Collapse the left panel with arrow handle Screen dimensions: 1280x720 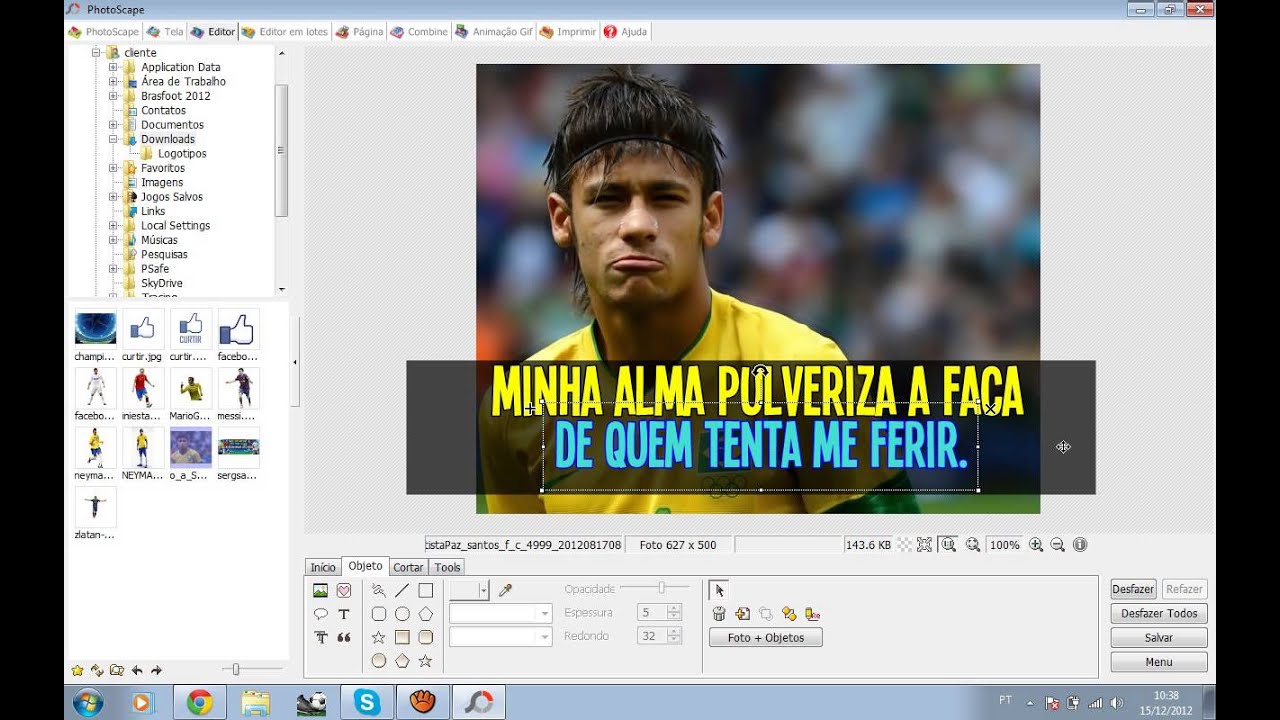[x=294, y=362]
